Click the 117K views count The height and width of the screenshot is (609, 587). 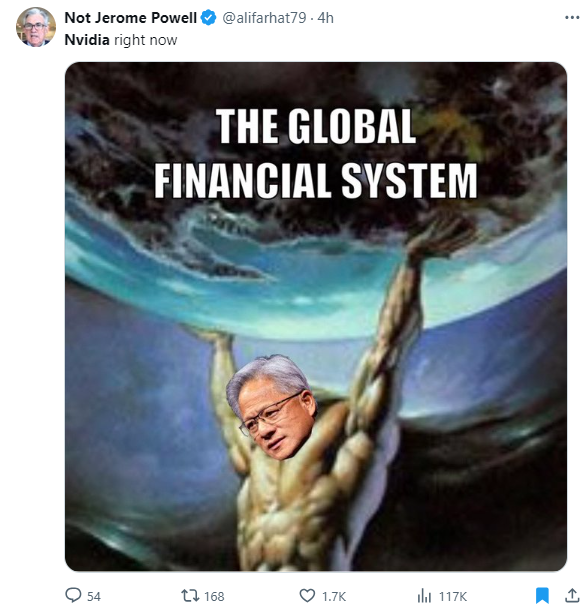pos(453,596)
